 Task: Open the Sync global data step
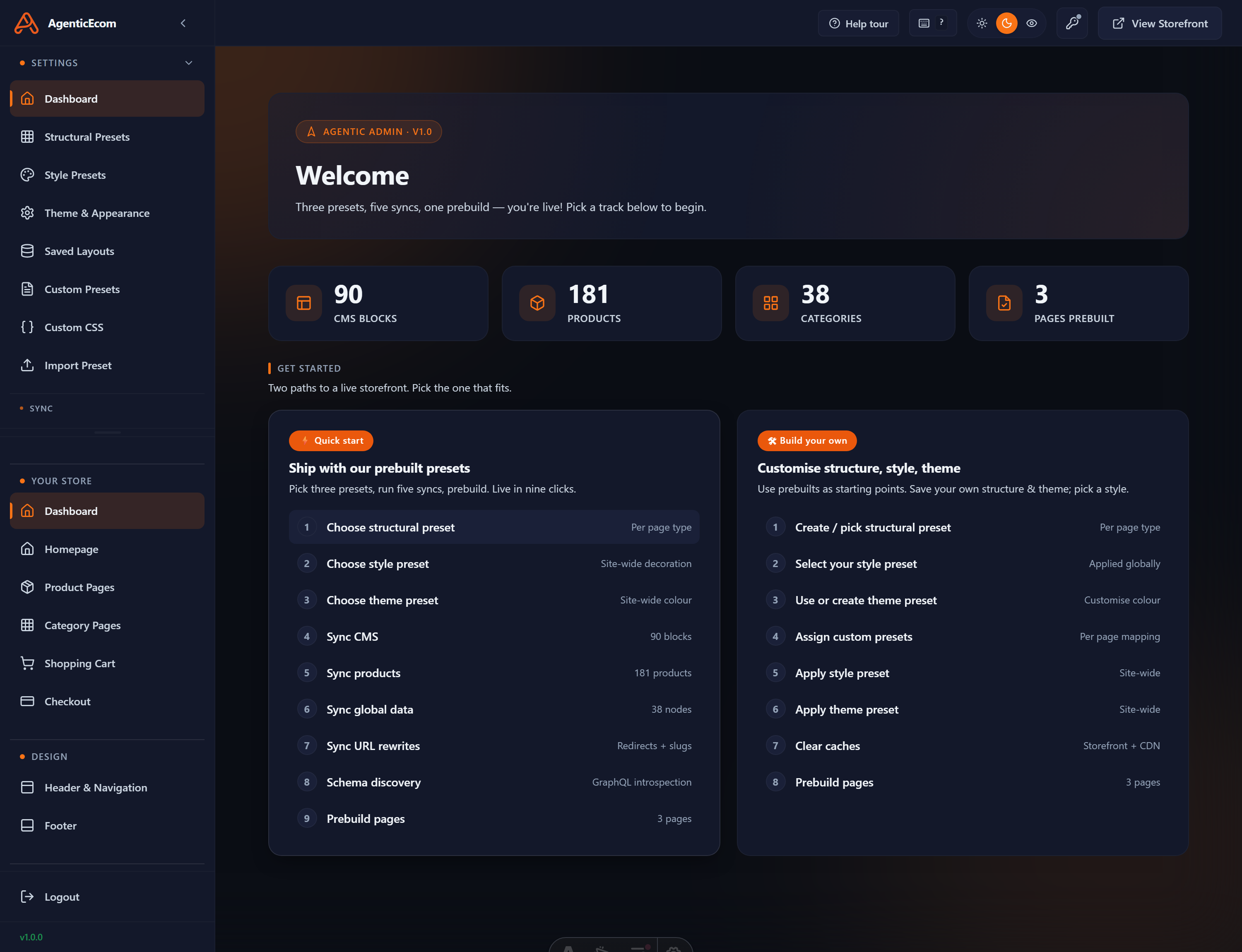(x=494, y=709)
